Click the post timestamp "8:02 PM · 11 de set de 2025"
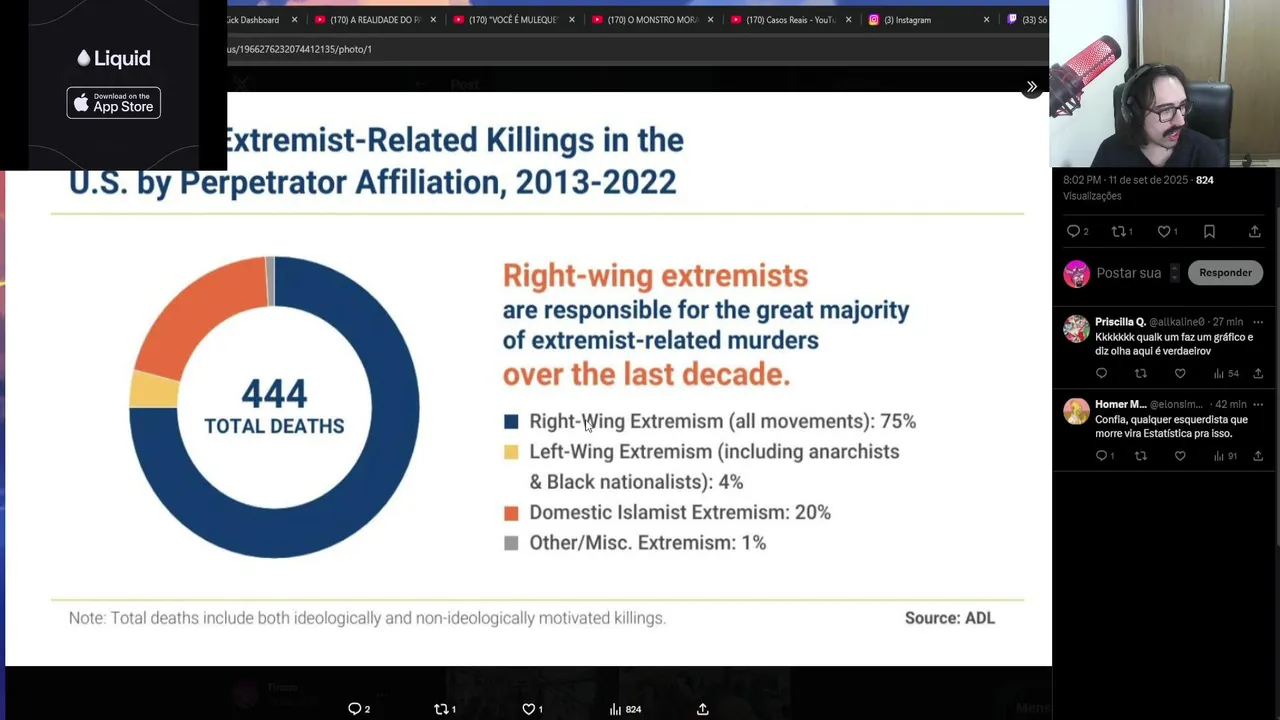The image size is (1280, 720). tap(1126, 180)
